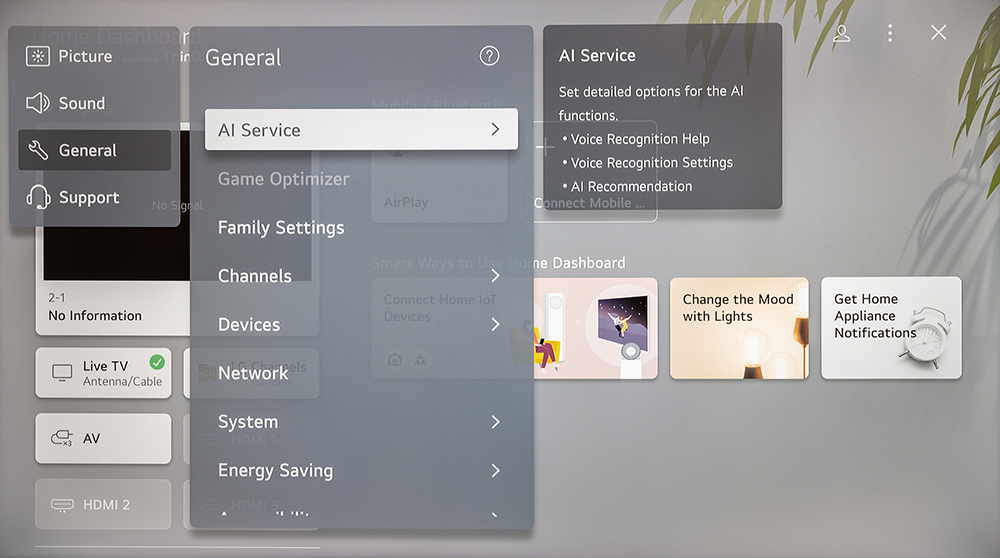Image resolution: width=1000 pixels, height=558 pixels.
Task: Expand the System chevron arrow
Action: 496,422
